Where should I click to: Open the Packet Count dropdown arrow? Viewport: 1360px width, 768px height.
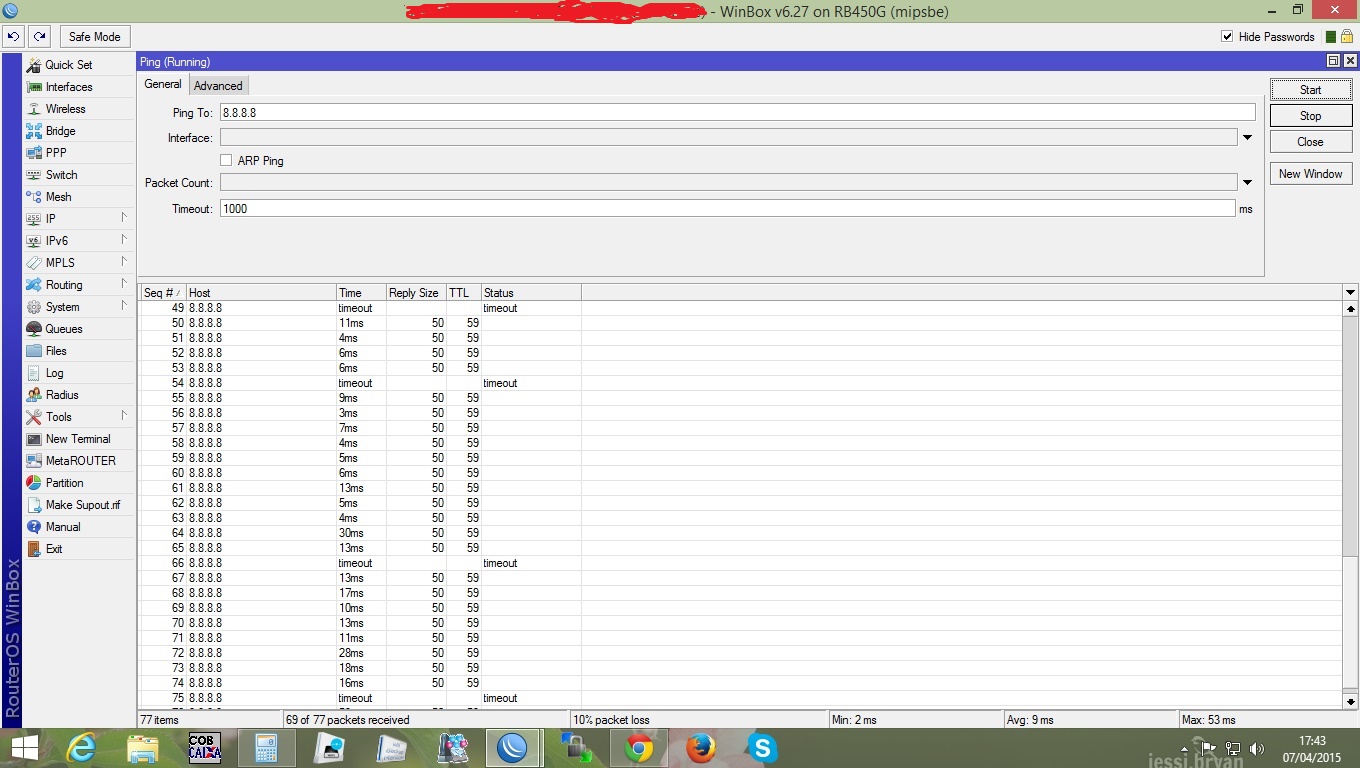click(x=1247, y=183)
